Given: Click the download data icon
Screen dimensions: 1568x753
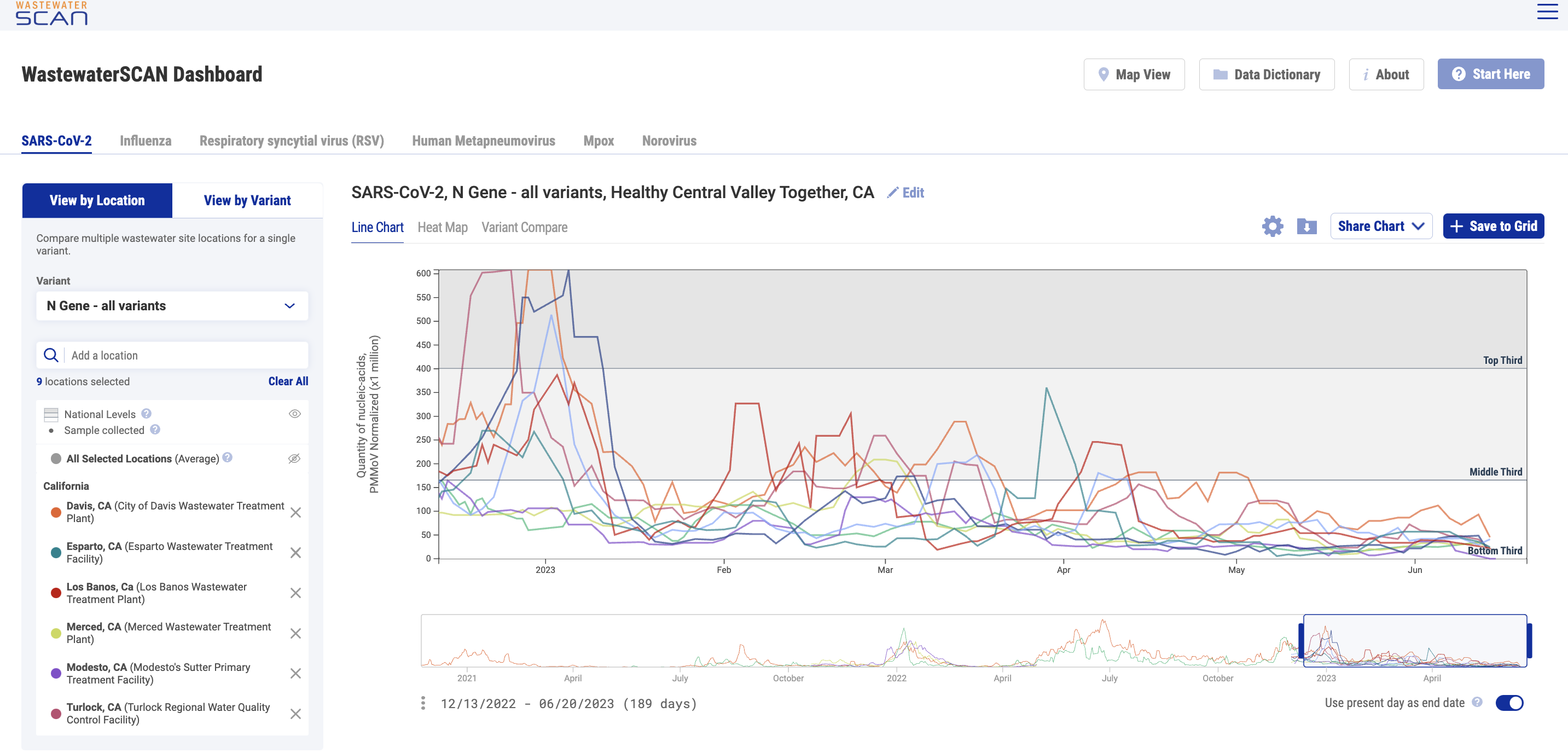Looking at the screenshot, I should click(x=1306, y=227).
